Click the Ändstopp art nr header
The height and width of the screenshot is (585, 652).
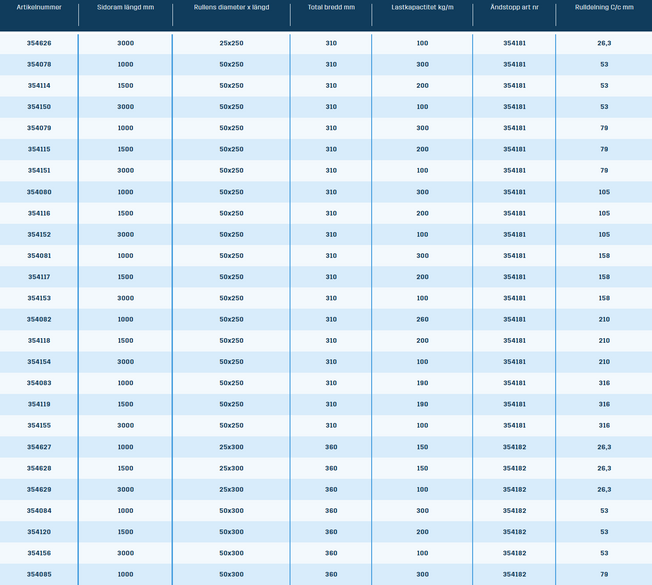(x=514, y=7)
